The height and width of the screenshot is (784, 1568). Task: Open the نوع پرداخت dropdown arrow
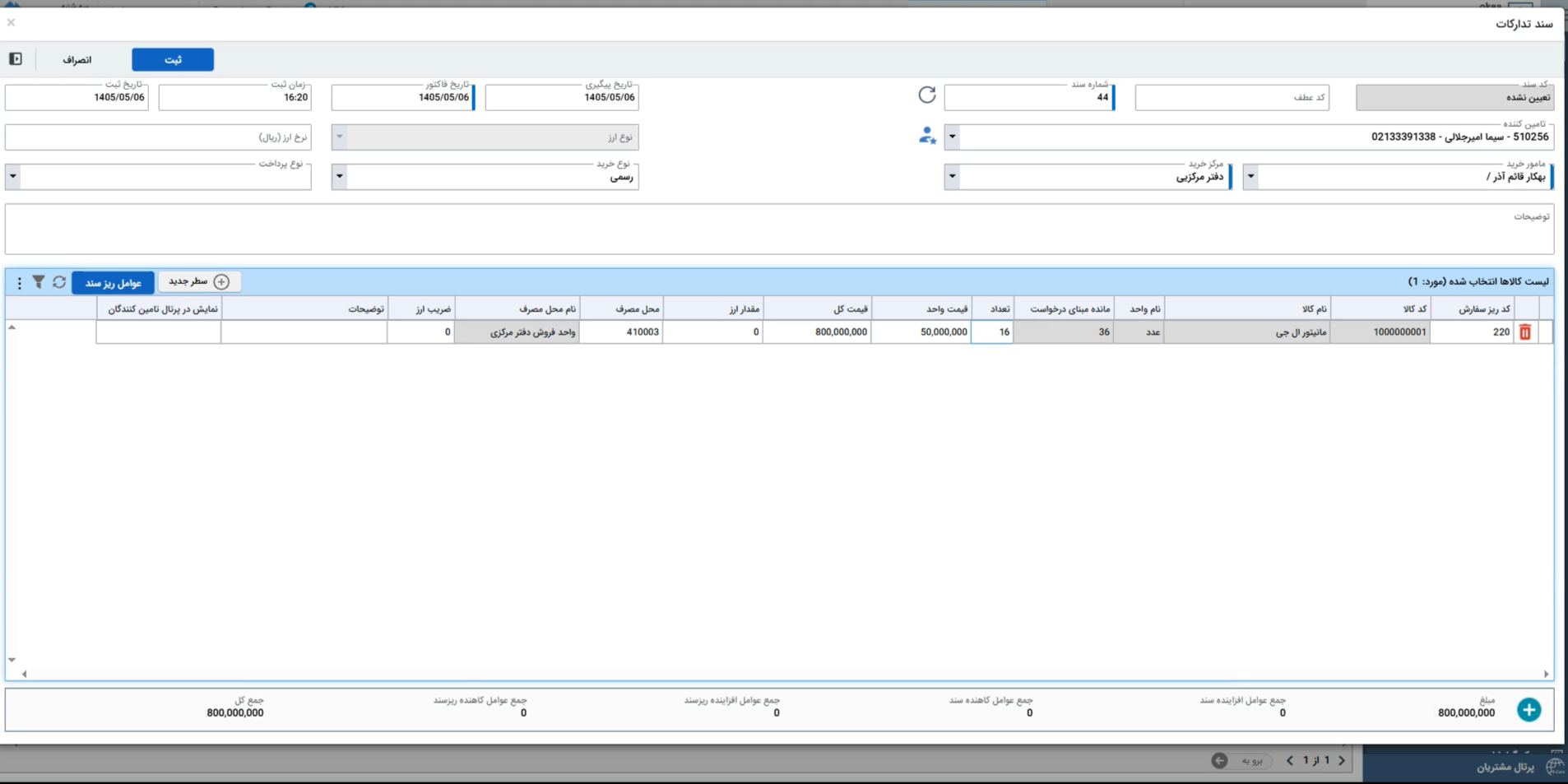tap(12, 176)
